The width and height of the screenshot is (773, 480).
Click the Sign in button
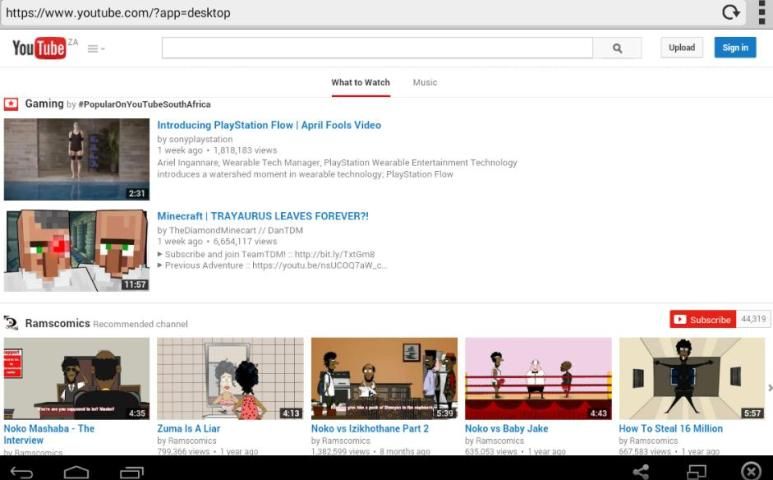click(735, 48)
